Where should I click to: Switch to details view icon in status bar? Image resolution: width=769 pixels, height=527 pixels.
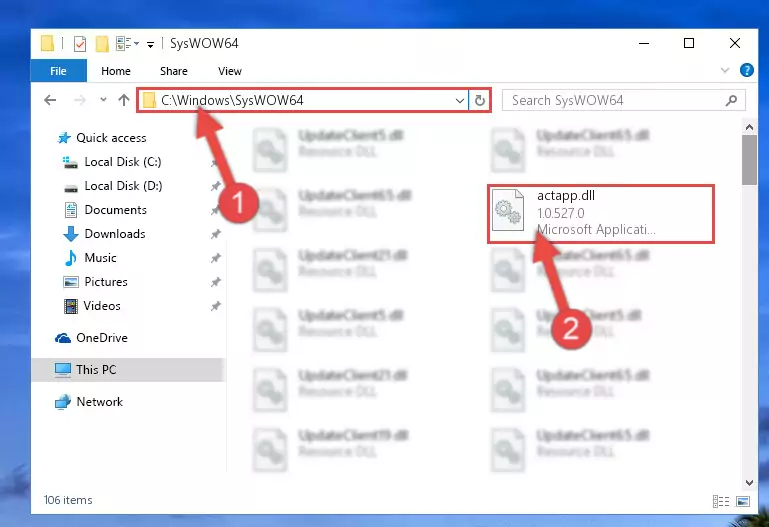(x=721, y=502)
